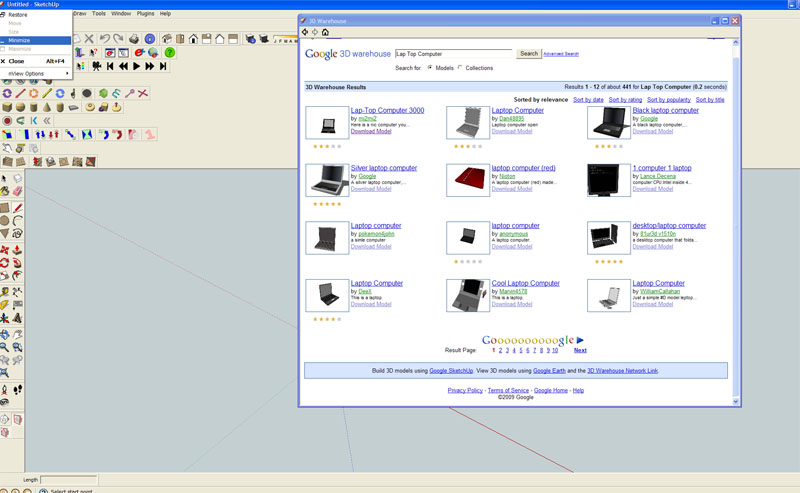
Task: Click the 3D Warehouse vertical scrollbar
Action: (x=736, y=221)
